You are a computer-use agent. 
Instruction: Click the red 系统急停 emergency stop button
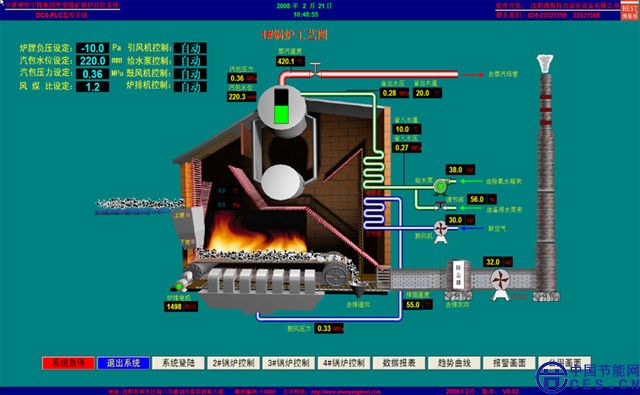68,363
